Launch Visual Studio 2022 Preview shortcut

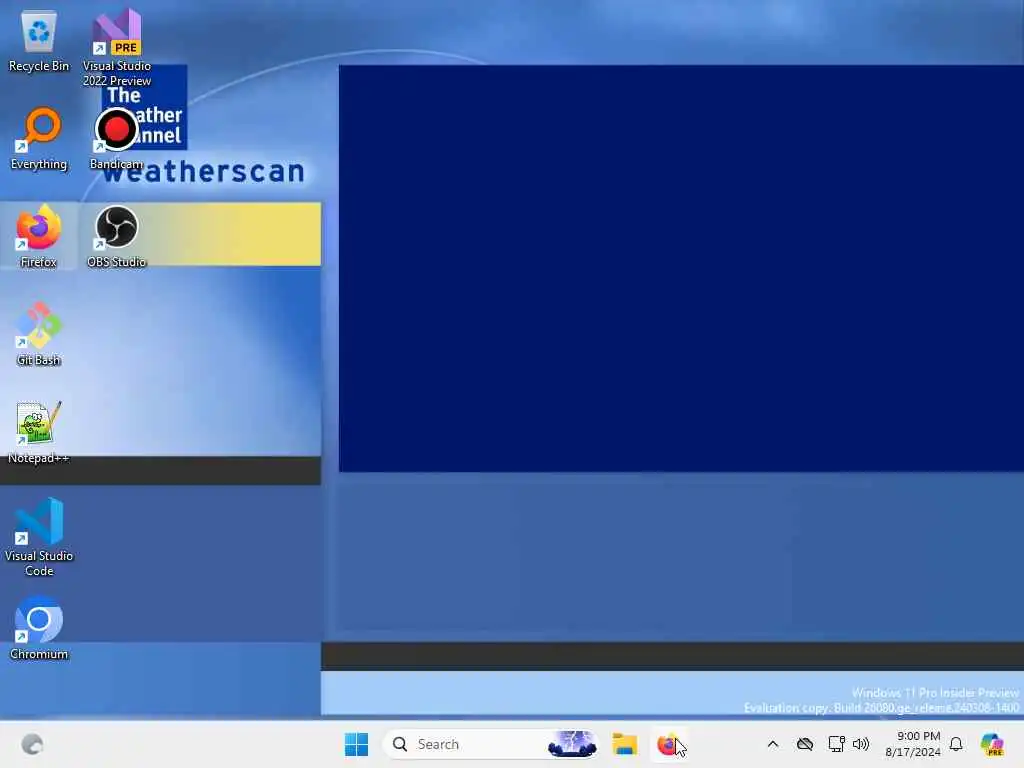point(117,48)
